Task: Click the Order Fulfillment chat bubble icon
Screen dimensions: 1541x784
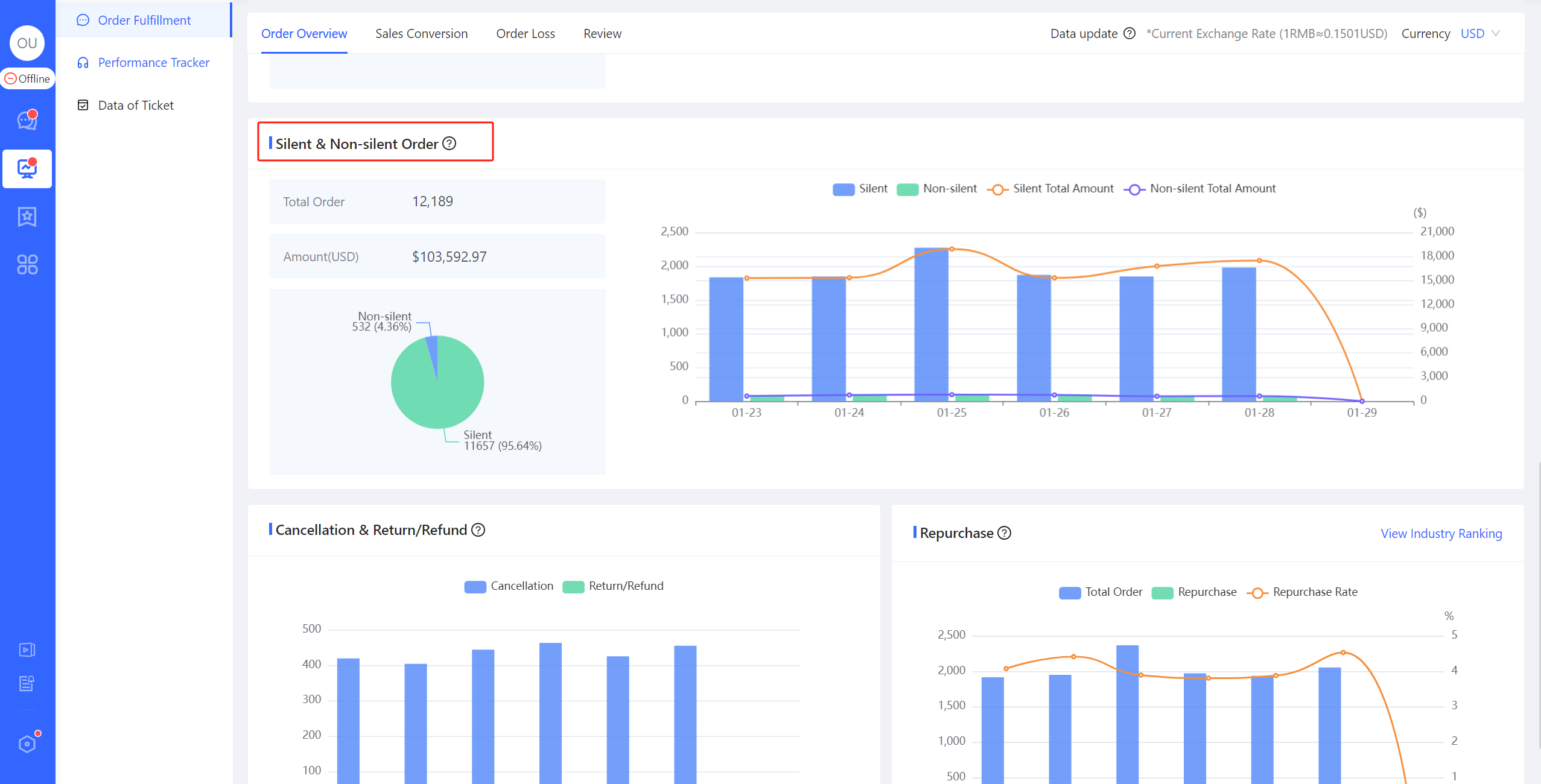Action: tap(83, 20)
